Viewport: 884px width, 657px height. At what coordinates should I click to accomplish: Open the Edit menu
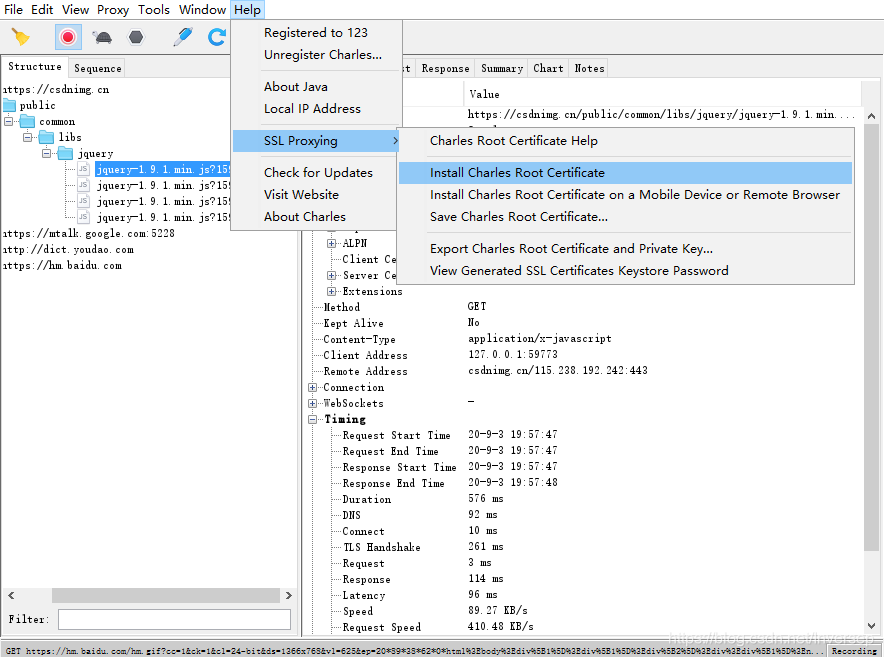42,10
